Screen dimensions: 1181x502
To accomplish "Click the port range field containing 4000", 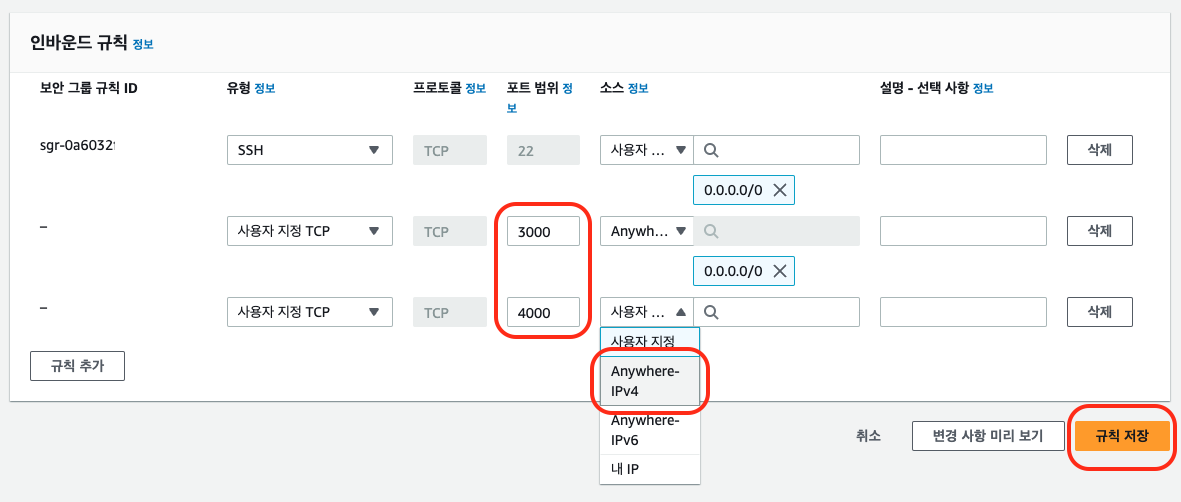I will pos(543,312).
